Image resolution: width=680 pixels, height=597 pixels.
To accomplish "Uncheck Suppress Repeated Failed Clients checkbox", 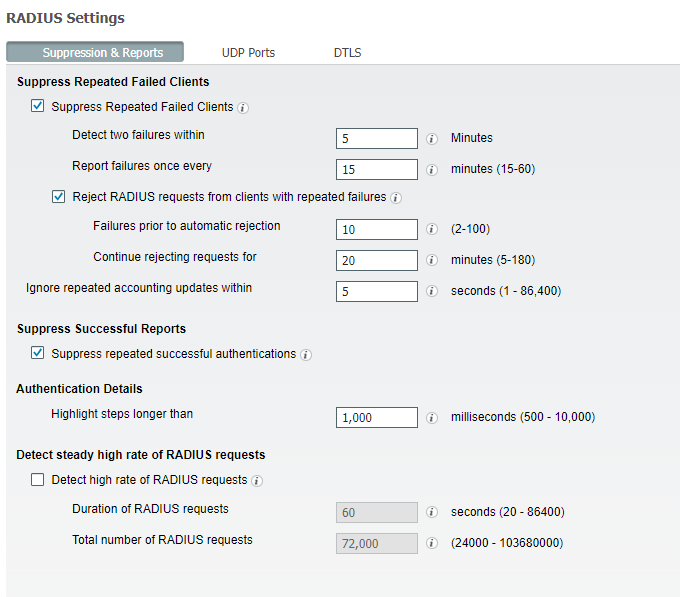I will [x=37, y=106].
